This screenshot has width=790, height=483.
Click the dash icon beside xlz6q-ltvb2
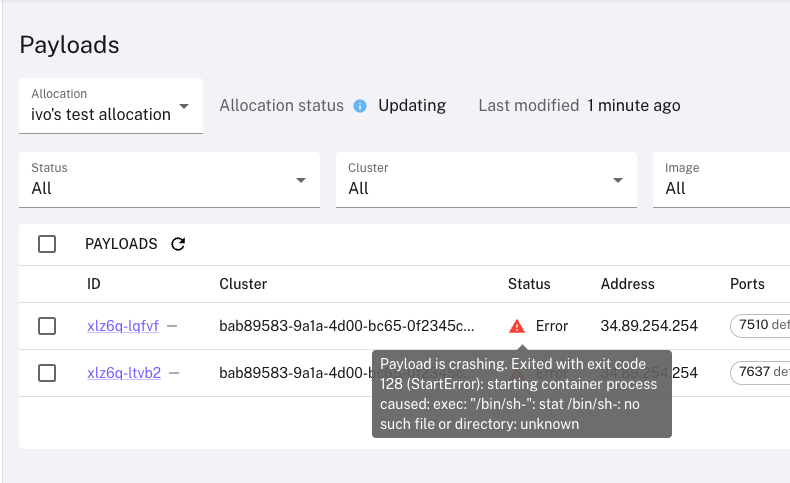coord(174,373)
